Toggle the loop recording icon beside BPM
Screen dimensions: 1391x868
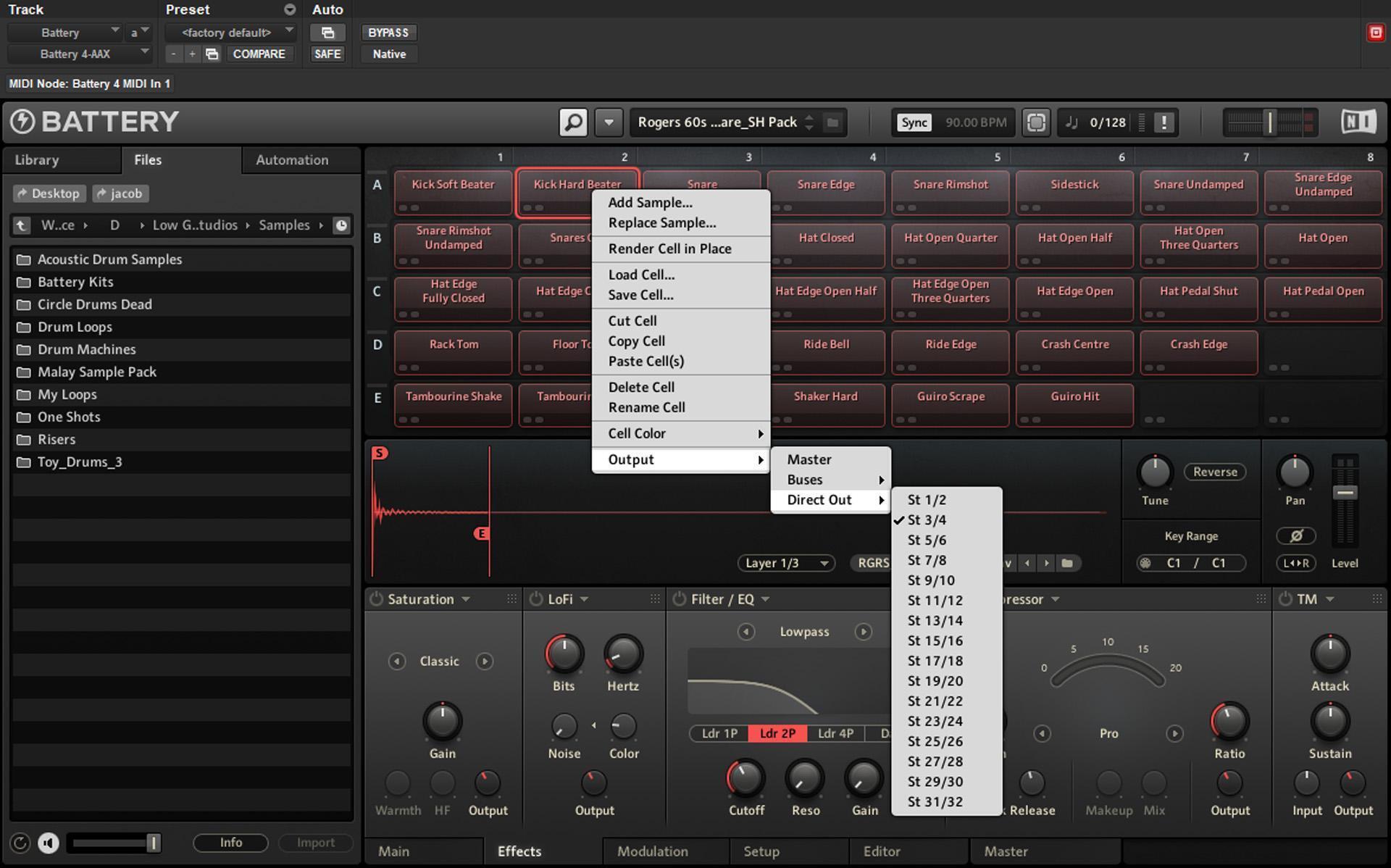pos(1036,122)
